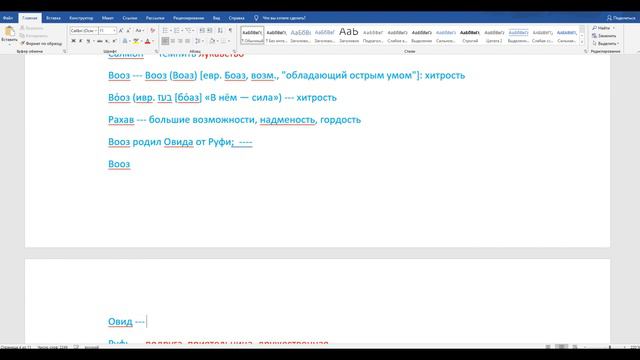Viewport: 640px width, 360px height.
Task: Expand the styles gallery More arrow
Action: [x=582, y=42]
